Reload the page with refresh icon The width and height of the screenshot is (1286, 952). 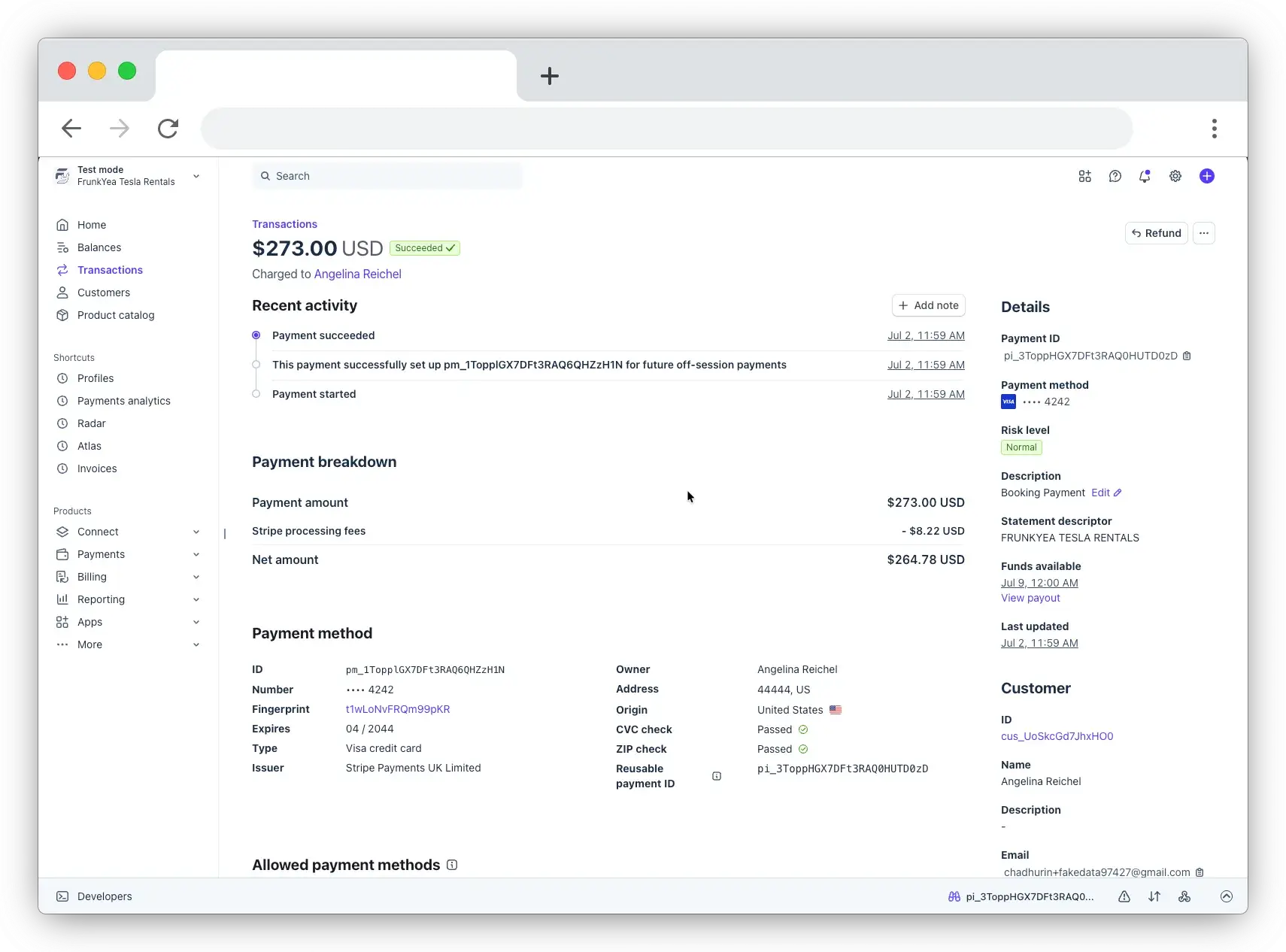[x=168, y=129]
